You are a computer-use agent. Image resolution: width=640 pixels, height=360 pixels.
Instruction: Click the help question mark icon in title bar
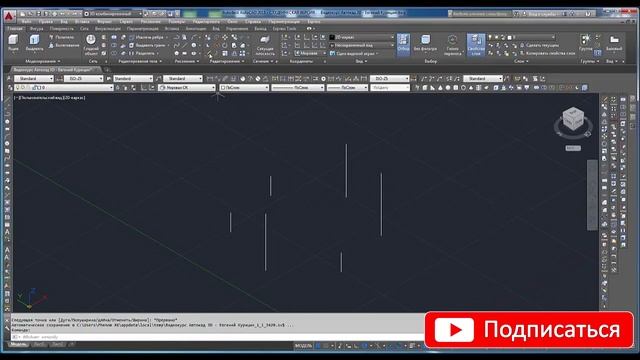(x=588, y=13)
